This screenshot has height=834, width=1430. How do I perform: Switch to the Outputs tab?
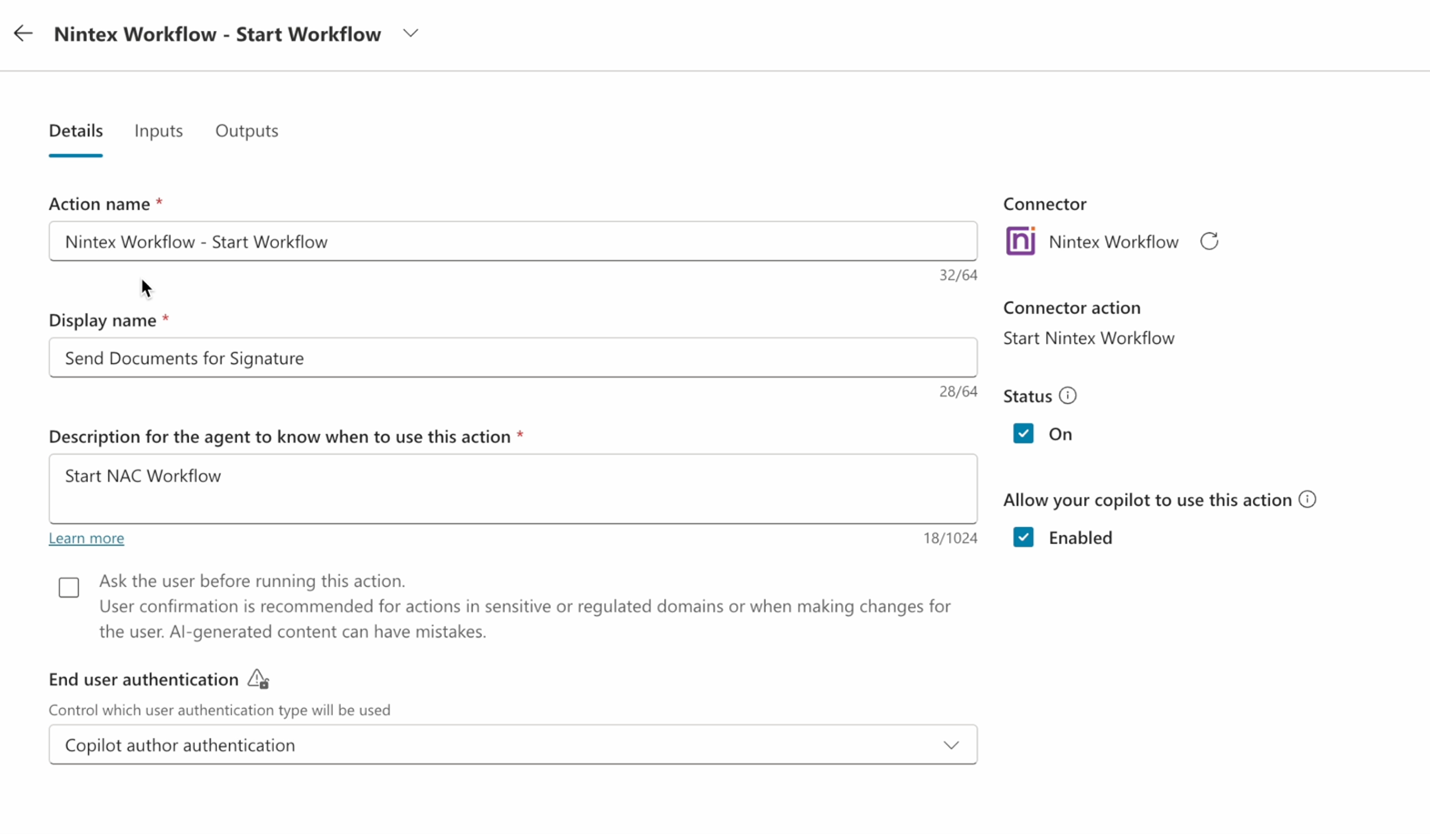[x=247, y=131]
